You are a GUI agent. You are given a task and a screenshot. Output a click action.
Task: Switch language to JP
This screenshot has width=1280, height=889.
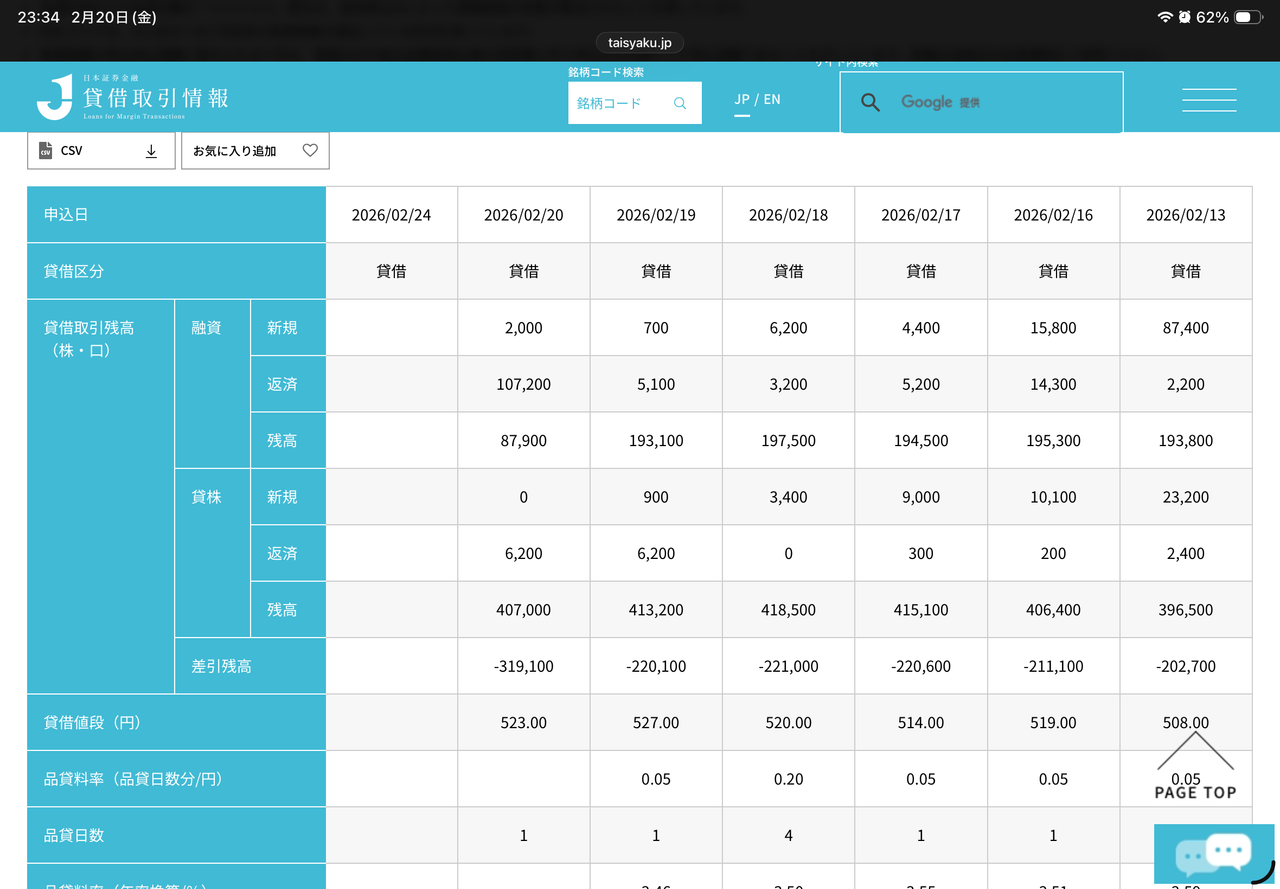[x=742, y=100]
